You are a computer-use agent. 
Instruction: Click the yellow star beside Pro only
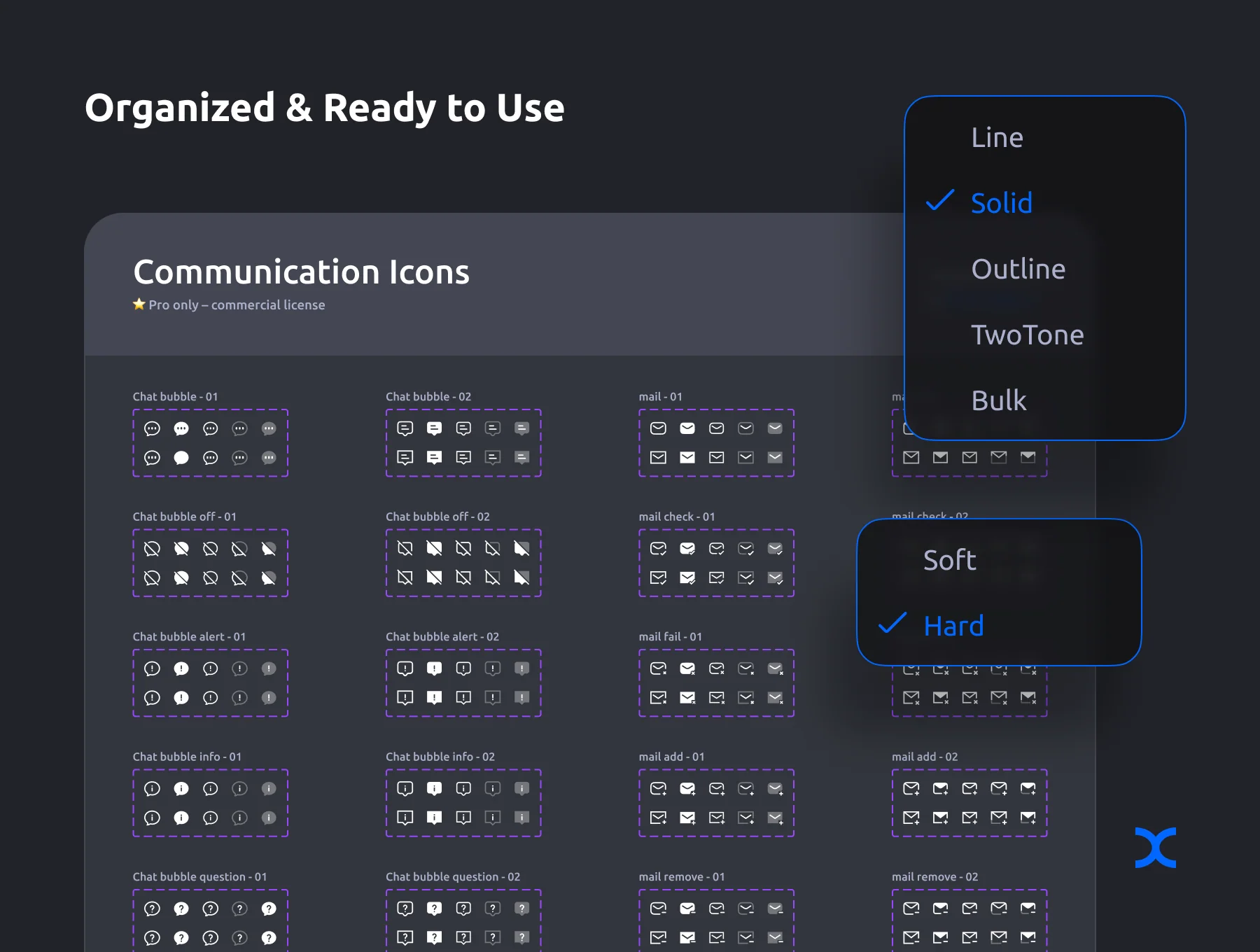tap(139, 304)
